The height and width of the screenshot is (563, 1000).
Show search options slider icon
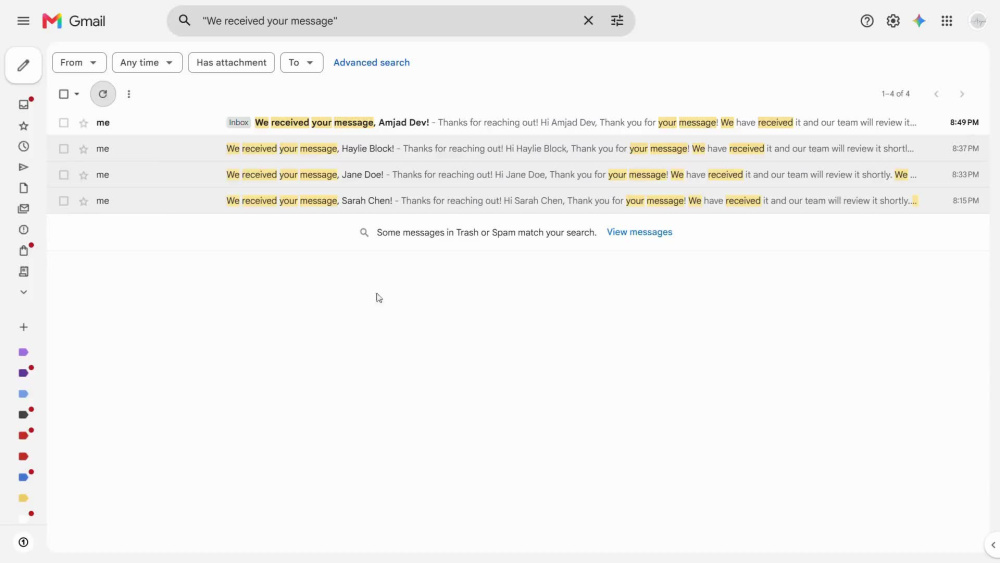617,20
